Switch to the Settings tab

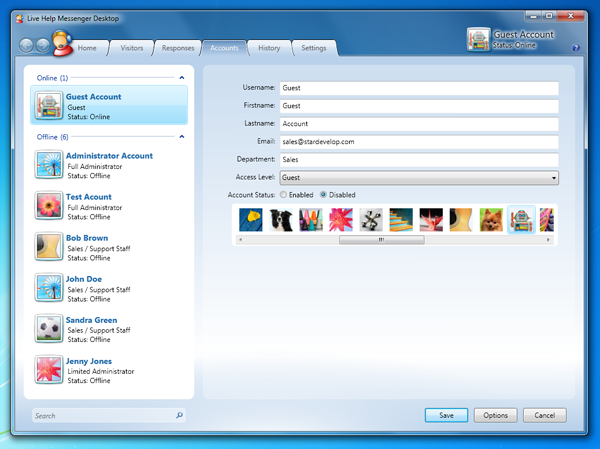coord(314,48)
